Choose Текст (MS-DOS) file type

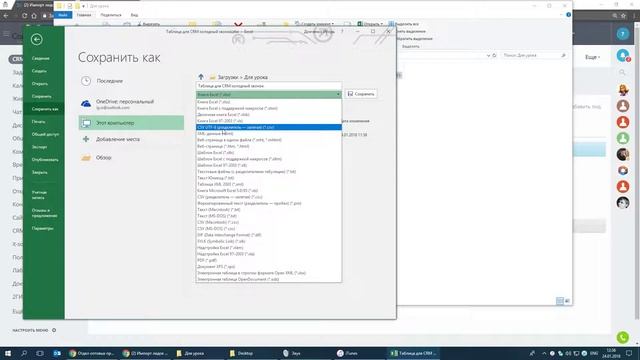(x=269, y=216)
